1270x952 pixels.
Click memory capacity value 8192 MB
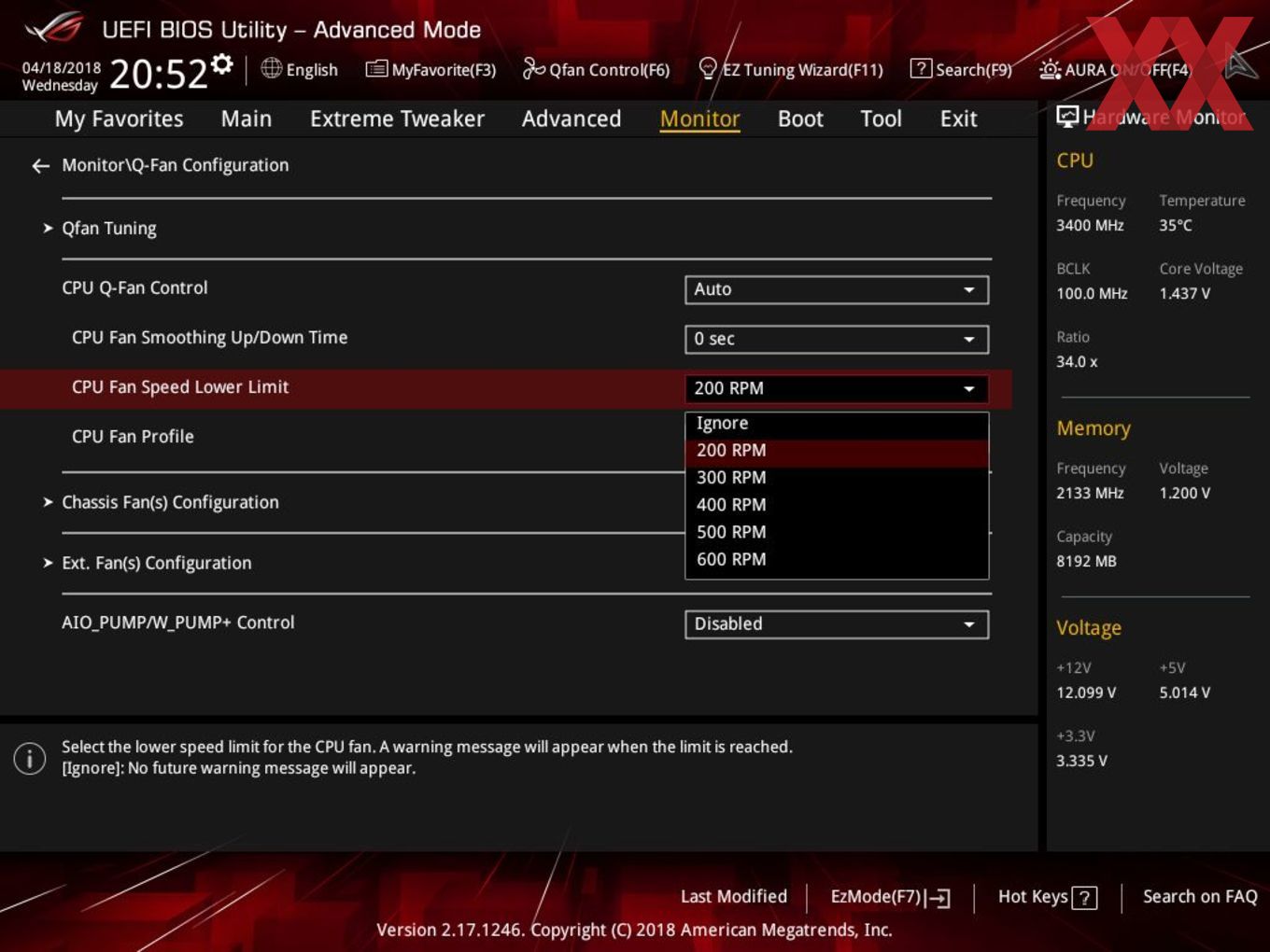[1086, 561]
